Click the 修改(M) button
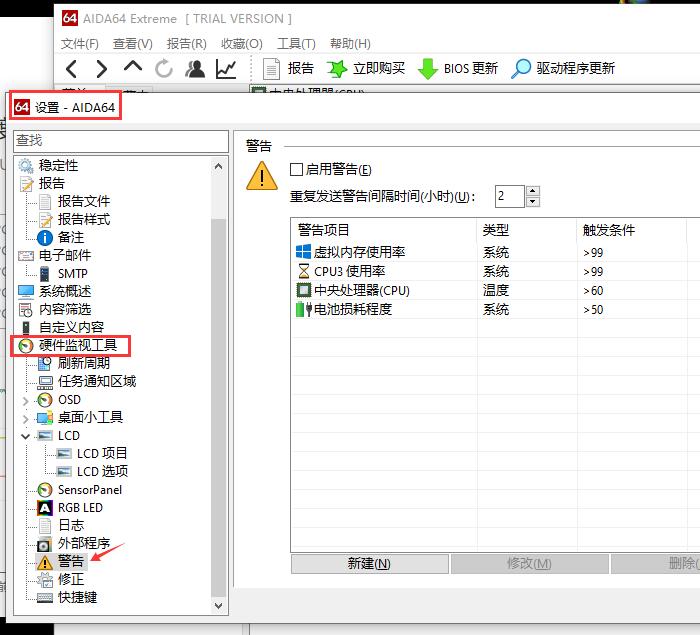Image resolution: width=700 pixels, height=635 pixels. [x=529, y=564]
